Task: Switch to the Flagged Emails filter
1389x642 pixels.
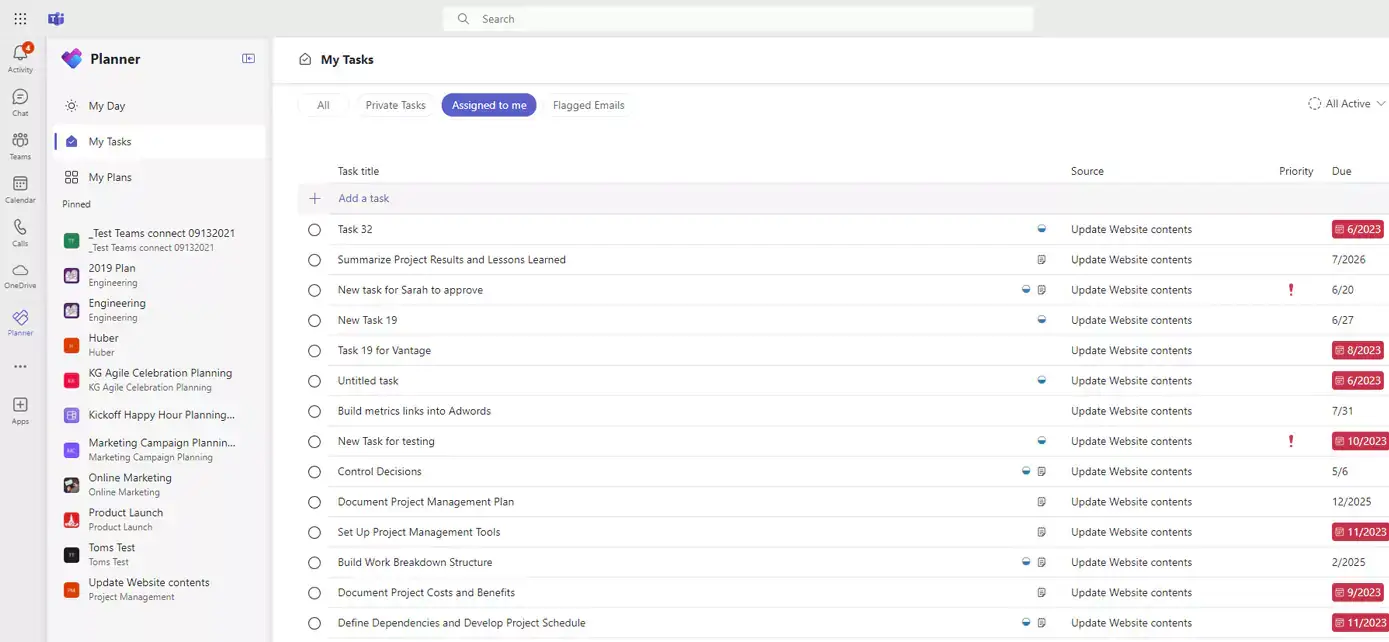Action: point(588,104)
